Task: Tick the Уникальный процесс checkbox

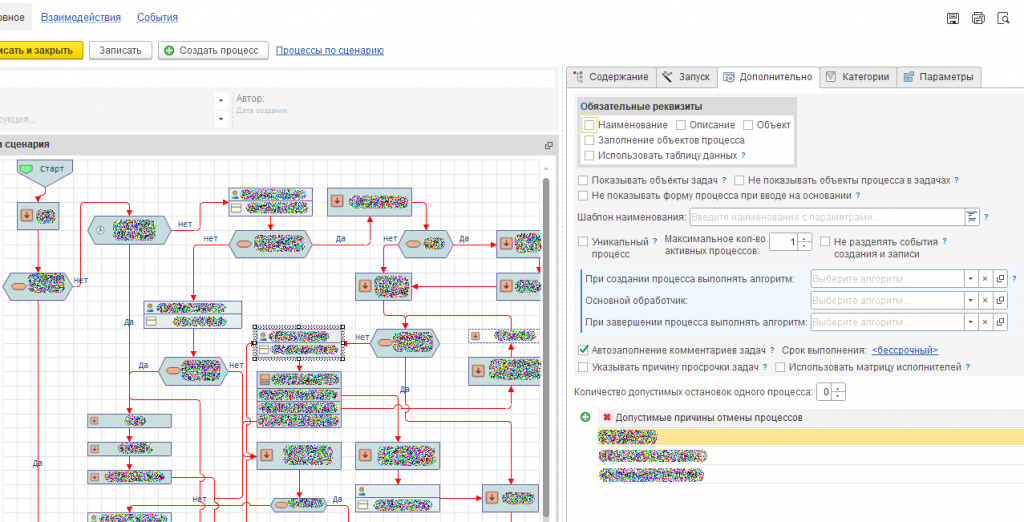Action: pos(584,241)
